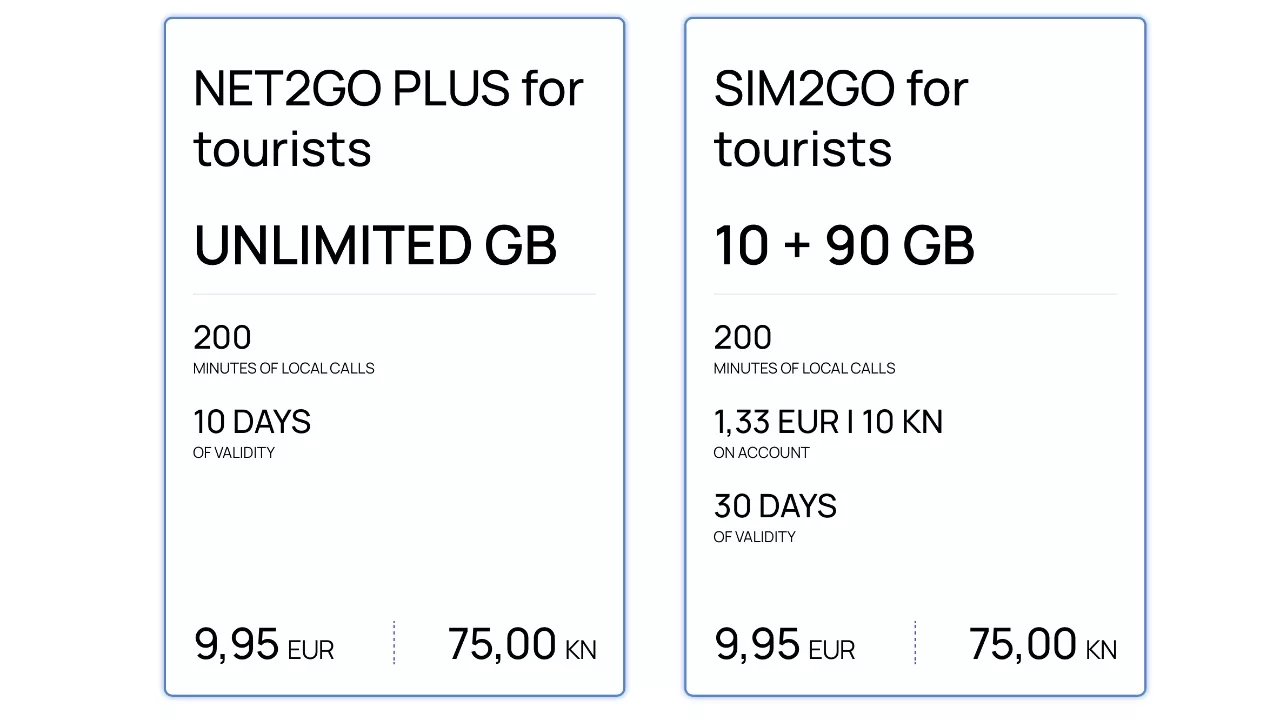The width and height of the screenshot is (1280, 720).
Task: Click the dotted price divider in NET2GO PLUS card
Action: click(394, 643)
